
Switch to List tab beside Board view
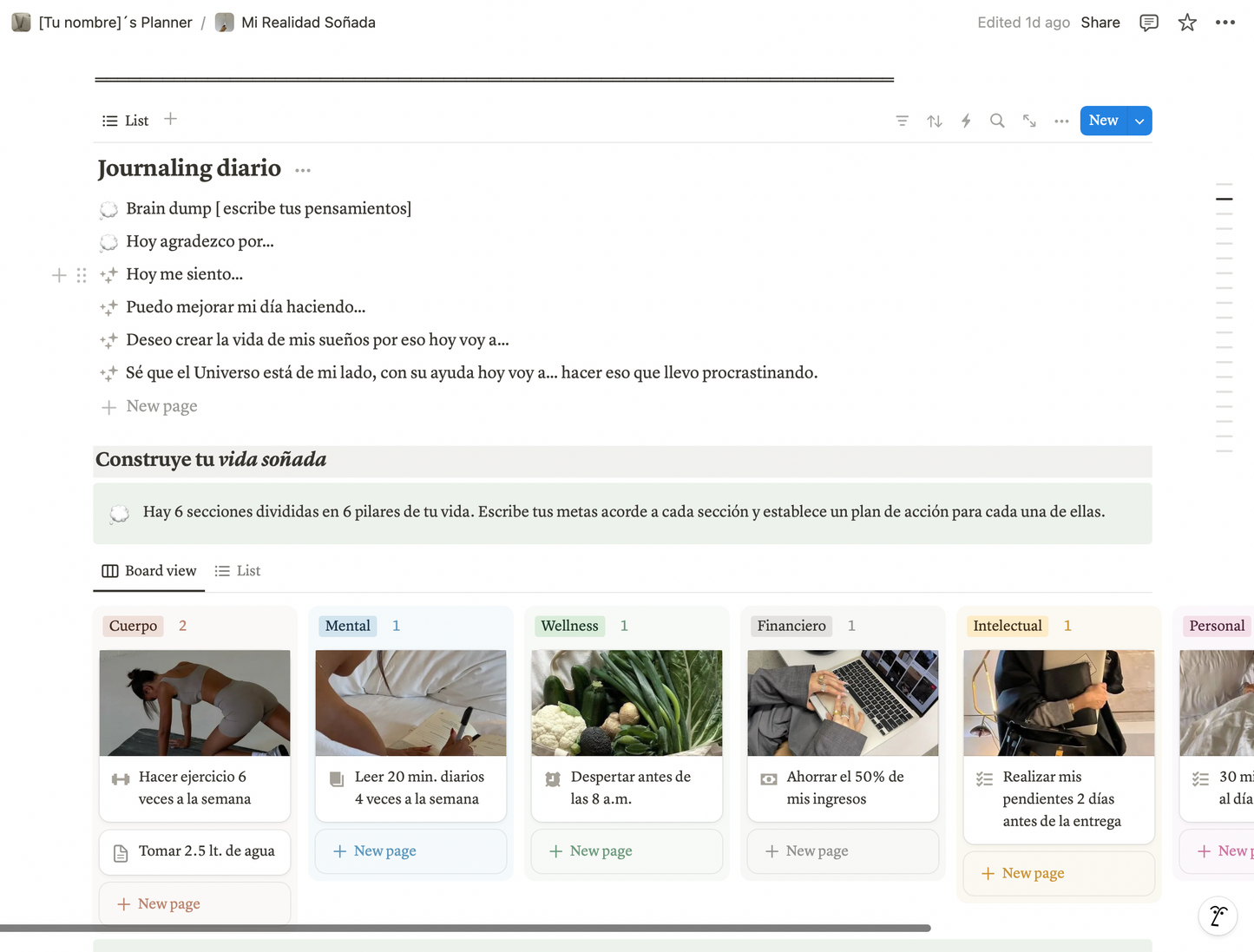click(238, 571)
